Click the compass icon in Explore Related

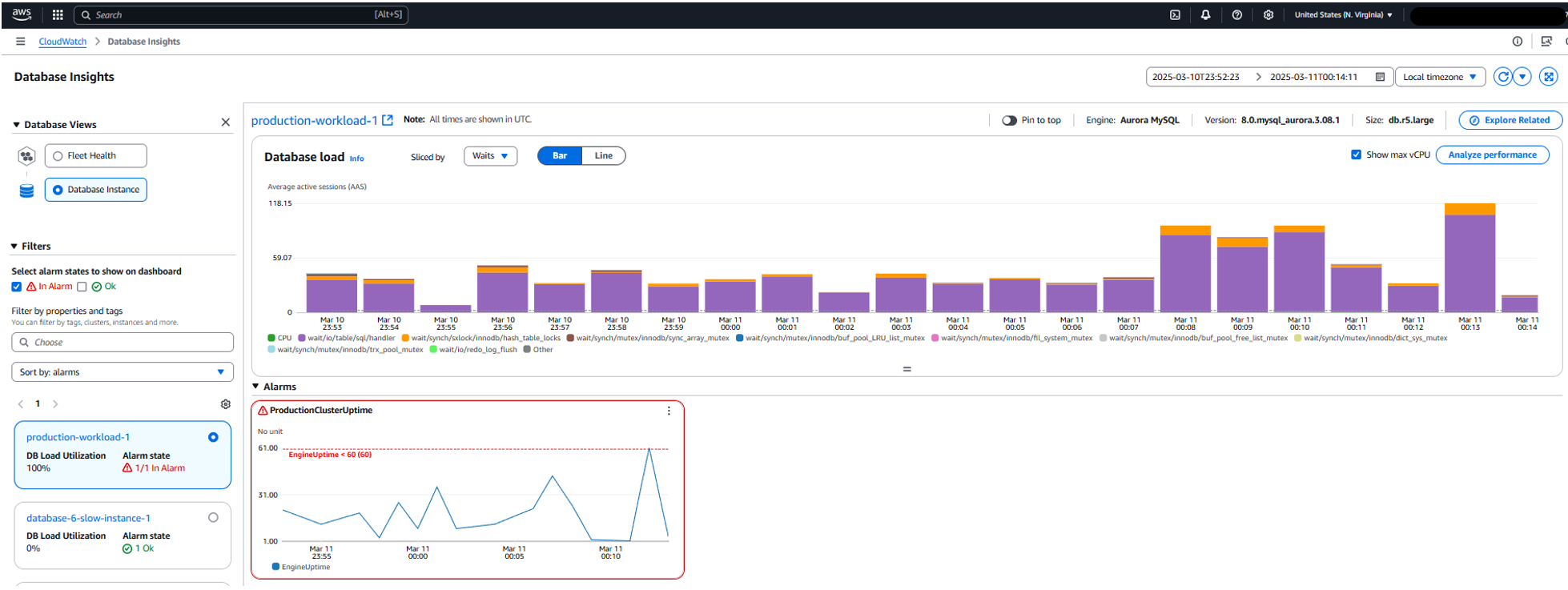(1474, 120)
